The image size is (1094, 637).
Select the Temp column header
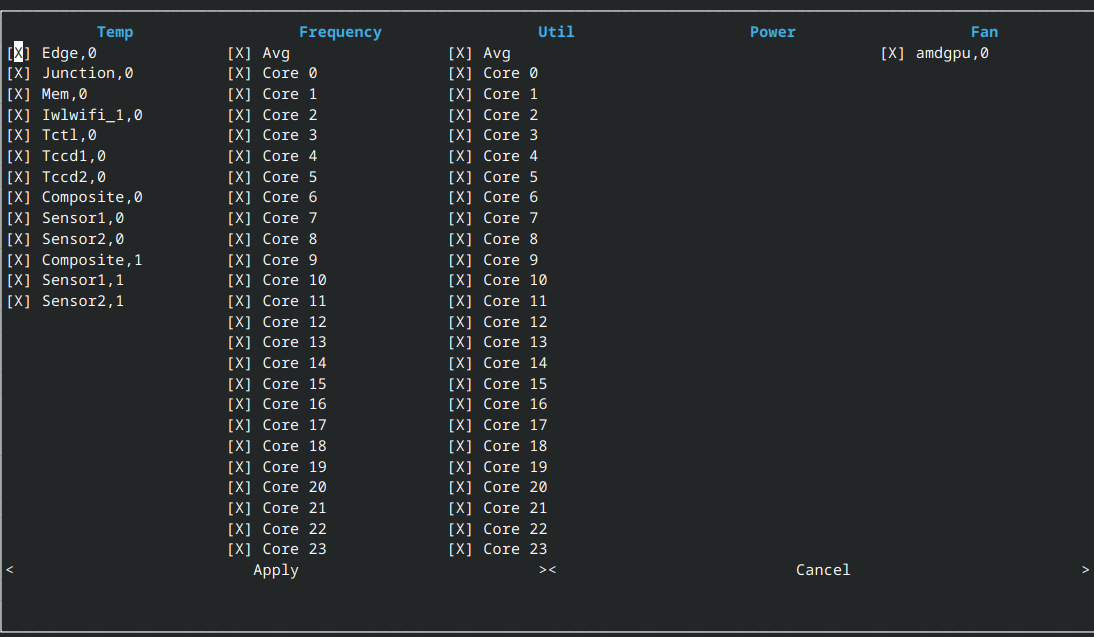point(115,32)
